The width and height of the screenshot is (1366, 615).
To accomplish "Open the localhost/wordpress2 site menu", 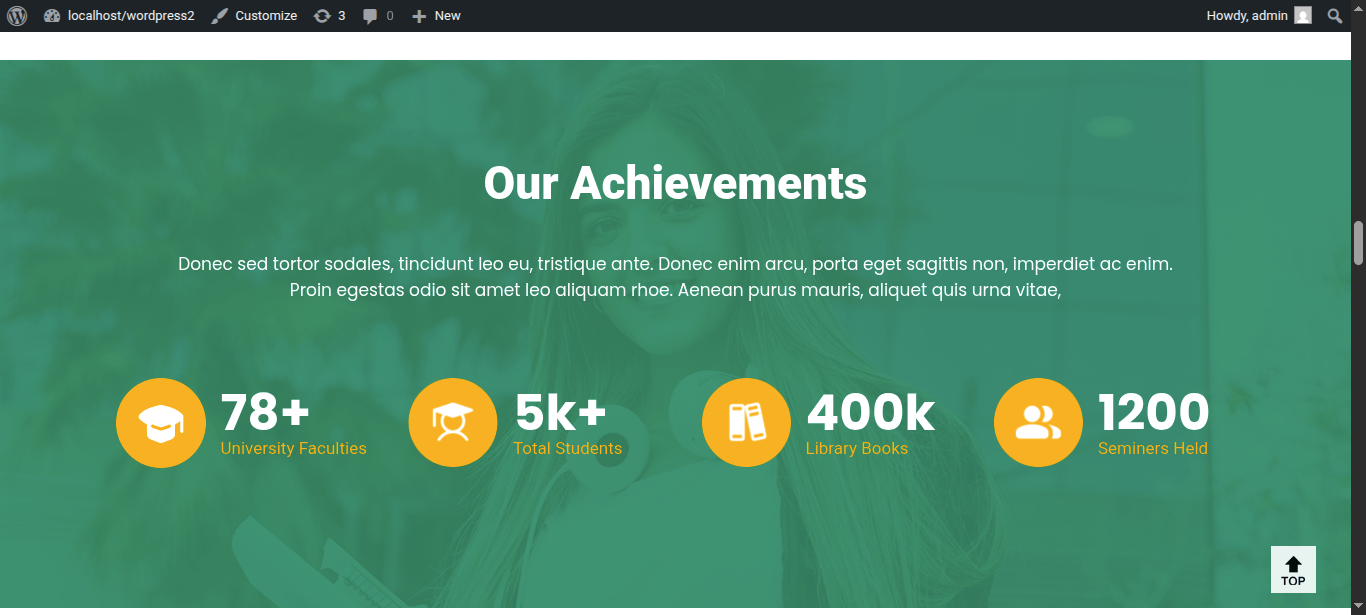I will [119, 16].
